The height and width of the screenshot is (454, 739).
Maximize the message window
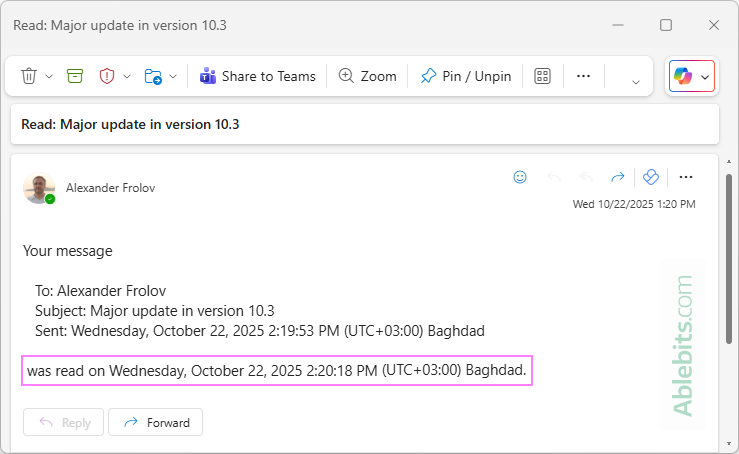tap(665, 25)
